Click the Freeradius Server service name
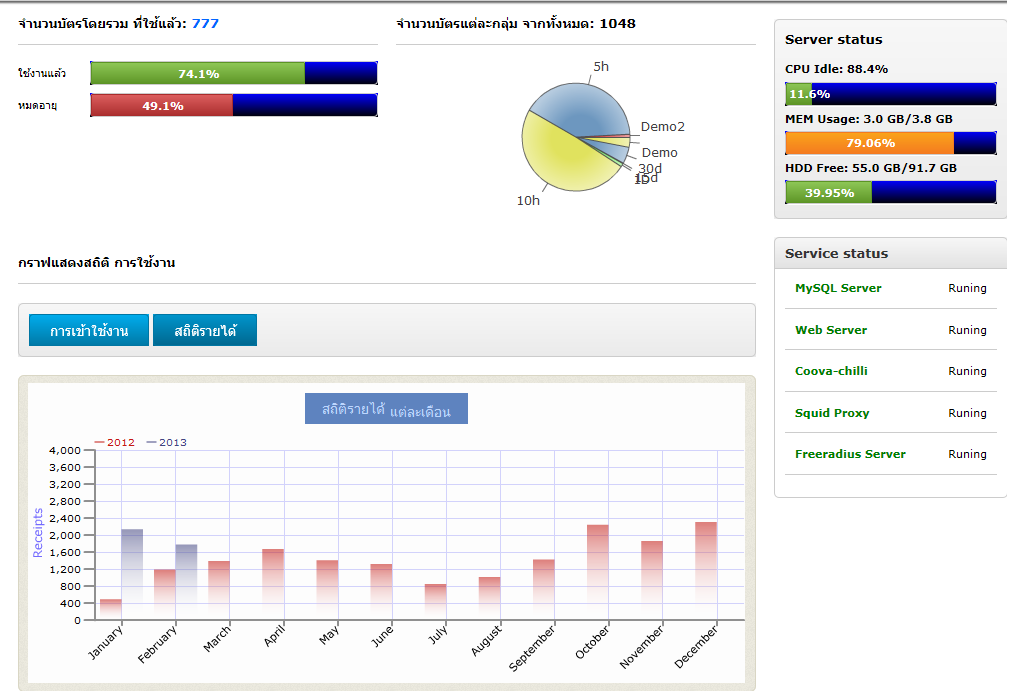The image size is (1026, 691). [850, 454]
